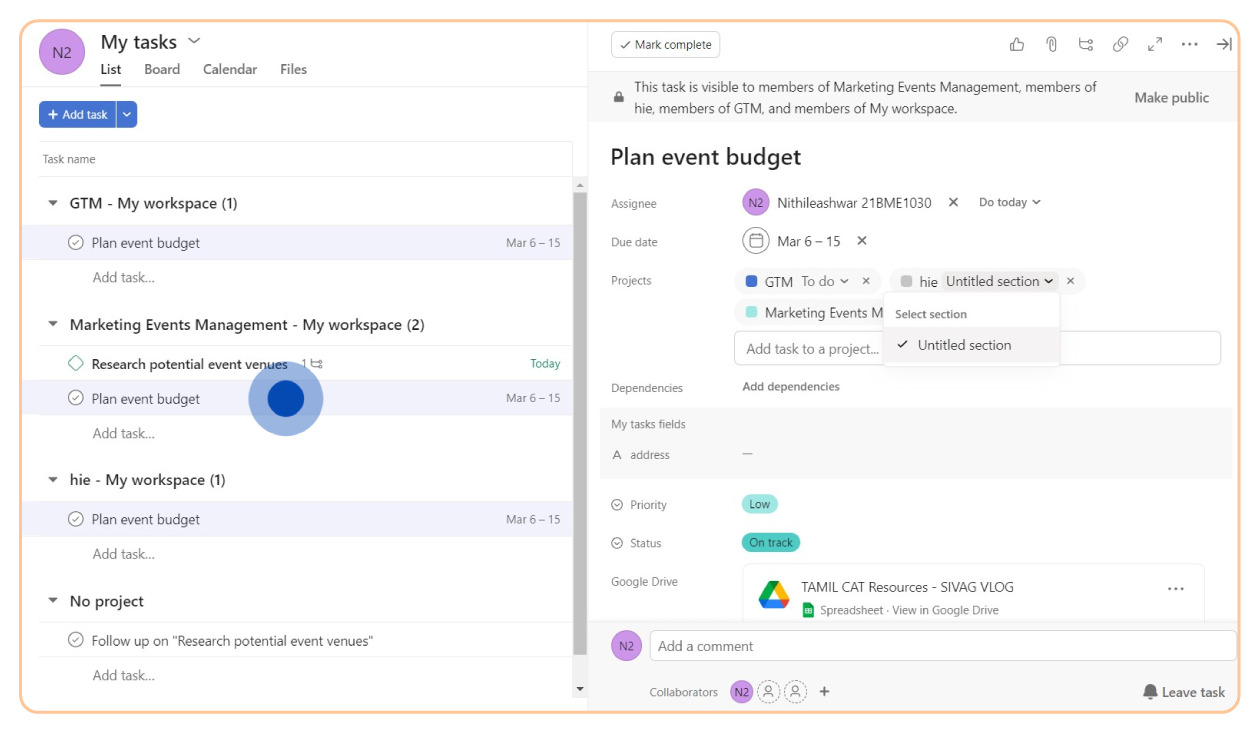Screen dimensions: 1260x733
Task: Click Add task to a project field
Action: point(977,348)
